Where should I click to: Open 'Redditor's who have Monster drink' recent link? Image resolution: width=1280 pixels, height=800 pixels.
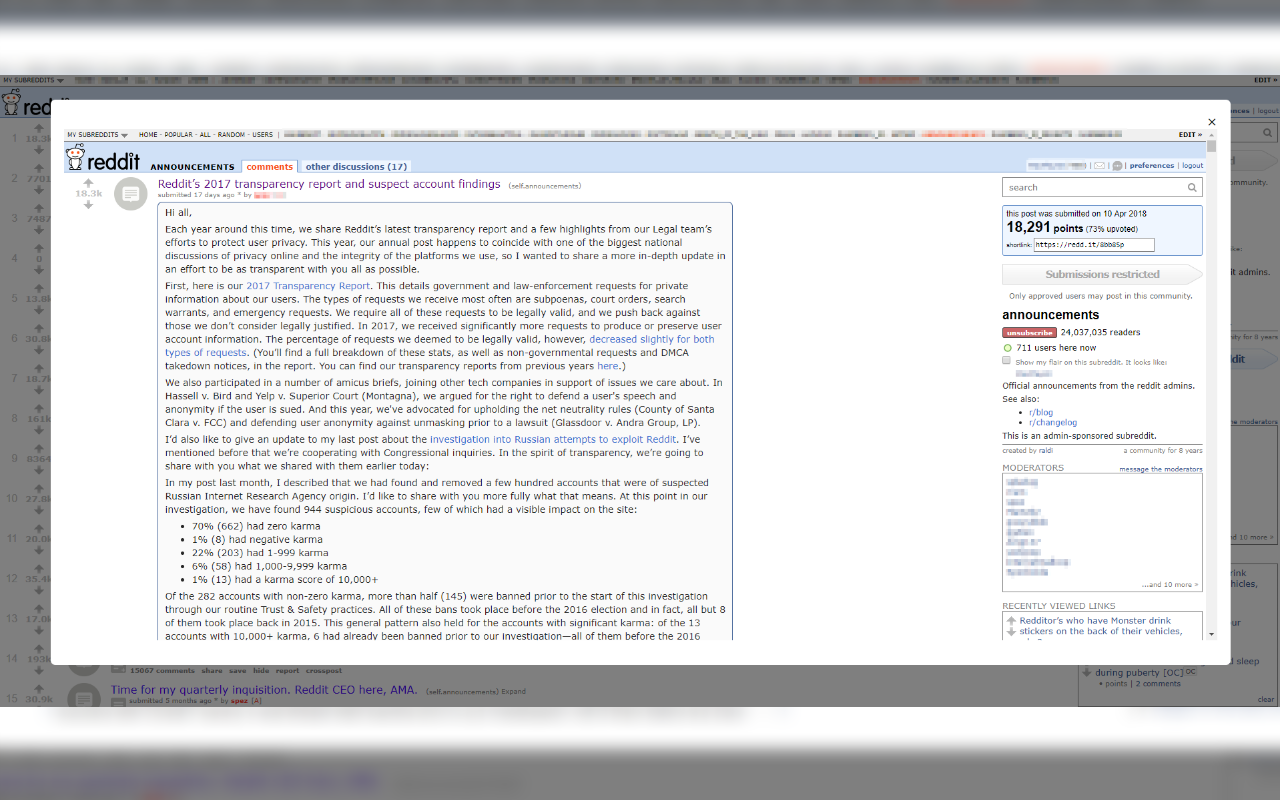click(x=1100, y=626)
